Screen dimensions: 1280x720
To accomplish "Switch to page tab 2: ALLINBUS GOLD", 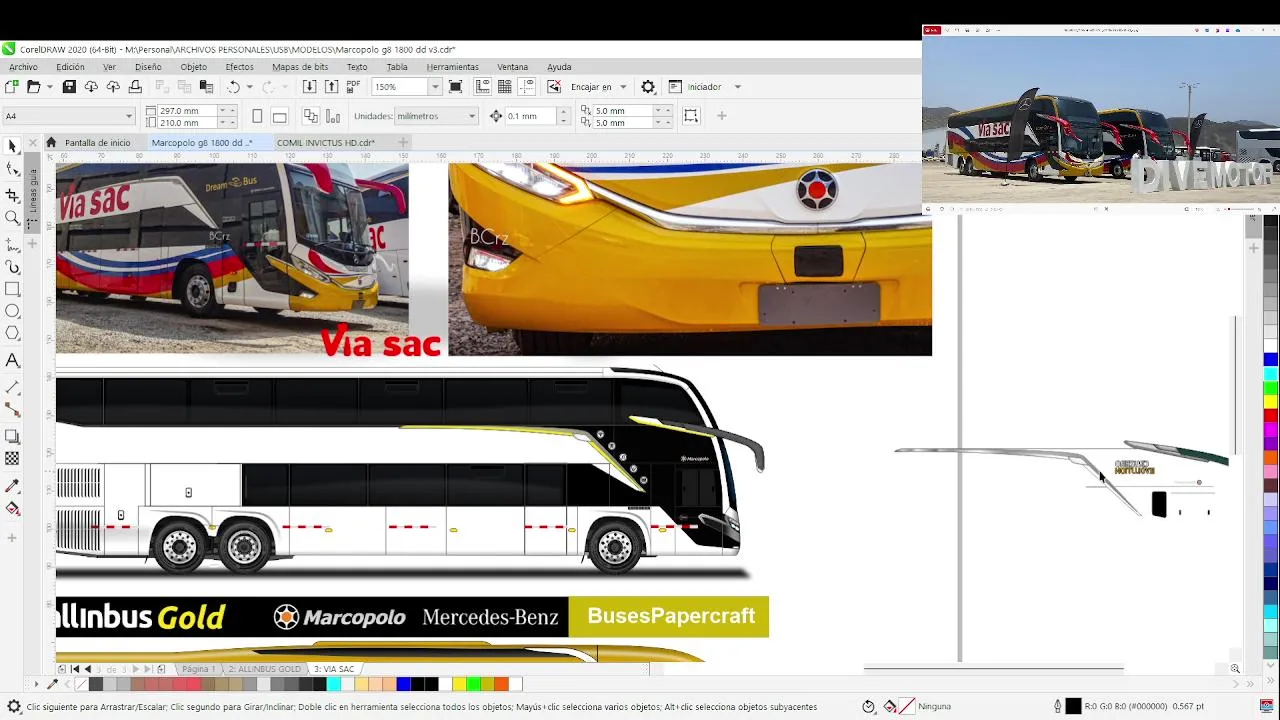I will click(264, 669).
